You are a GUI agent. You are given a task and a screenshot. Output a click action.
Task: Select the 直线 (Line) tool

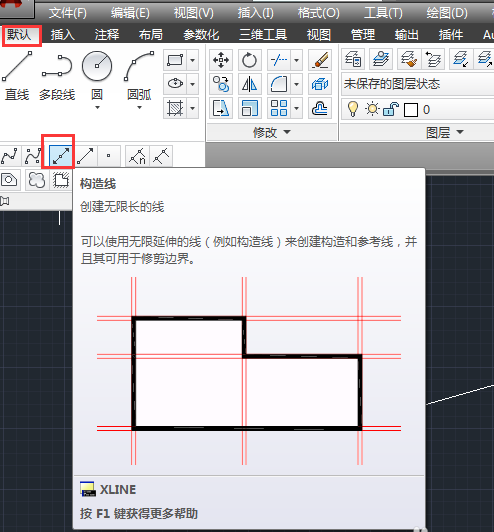[x=17, y=76]
